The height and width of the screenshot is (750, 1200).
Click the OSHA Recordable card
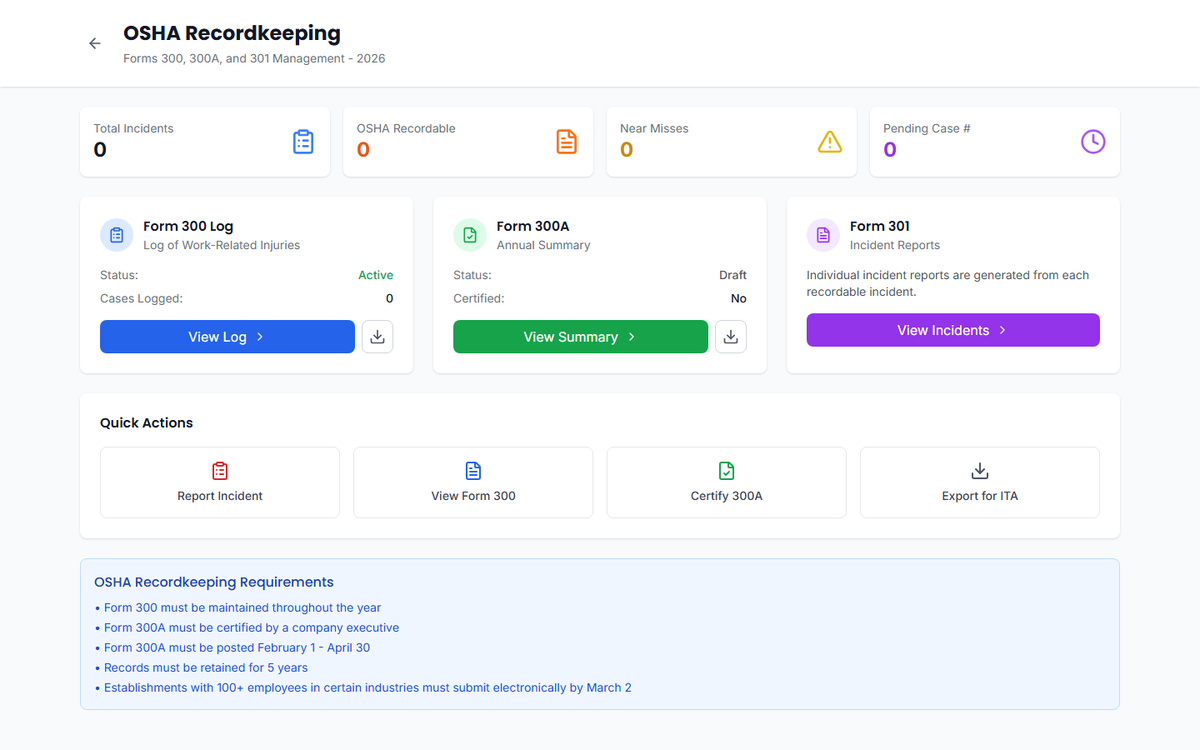point(468,142)
